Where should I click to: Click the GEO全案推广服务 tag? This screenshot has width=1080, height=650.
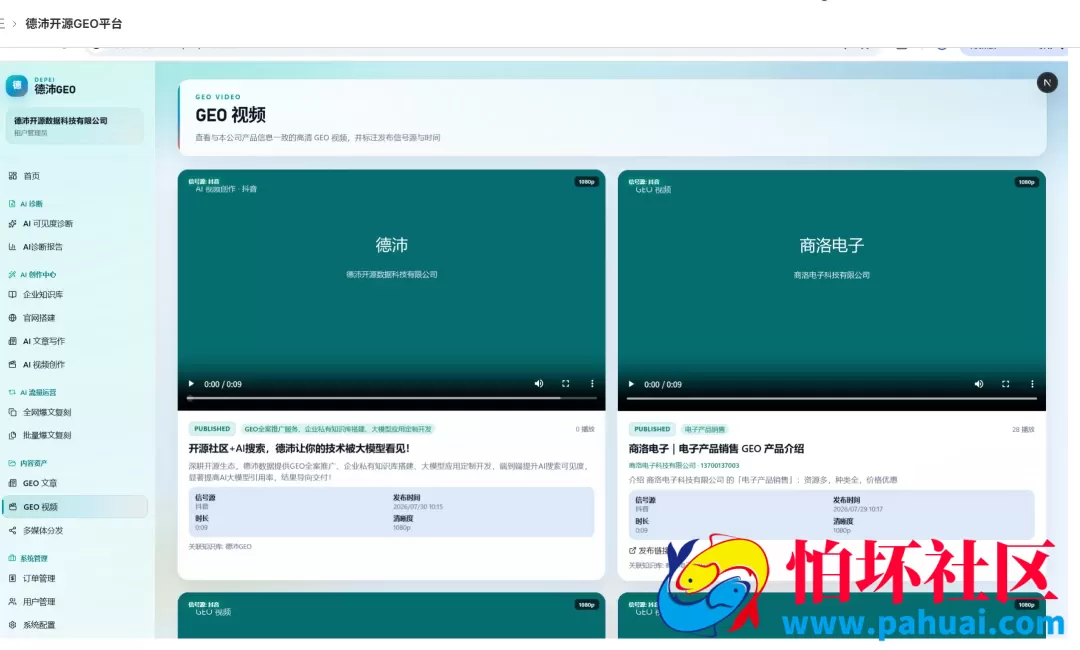(x=338, y=429)
